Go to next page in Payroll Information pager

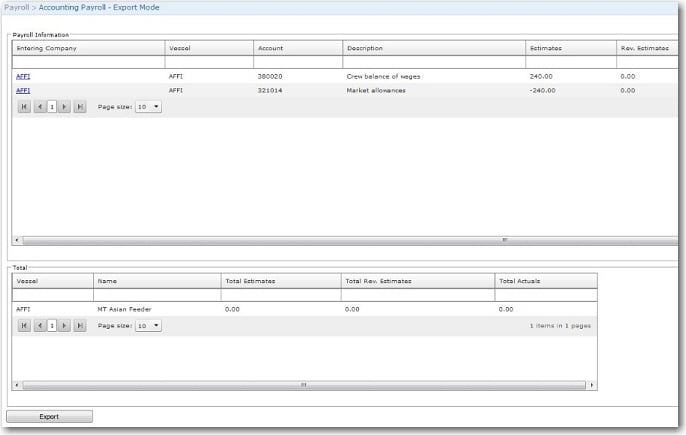[65, 106]
